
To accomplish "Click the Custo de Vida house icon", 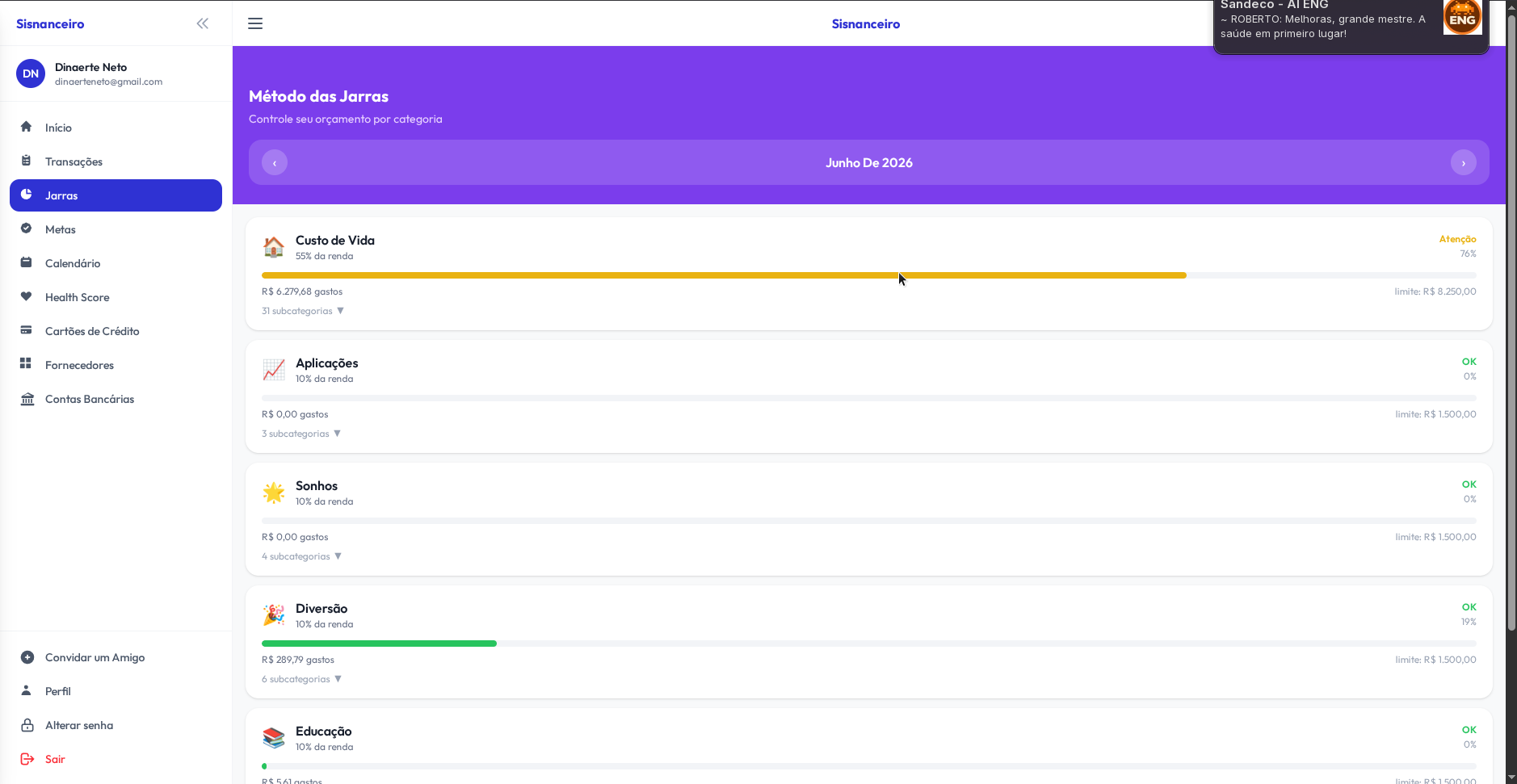I will 274,247.
